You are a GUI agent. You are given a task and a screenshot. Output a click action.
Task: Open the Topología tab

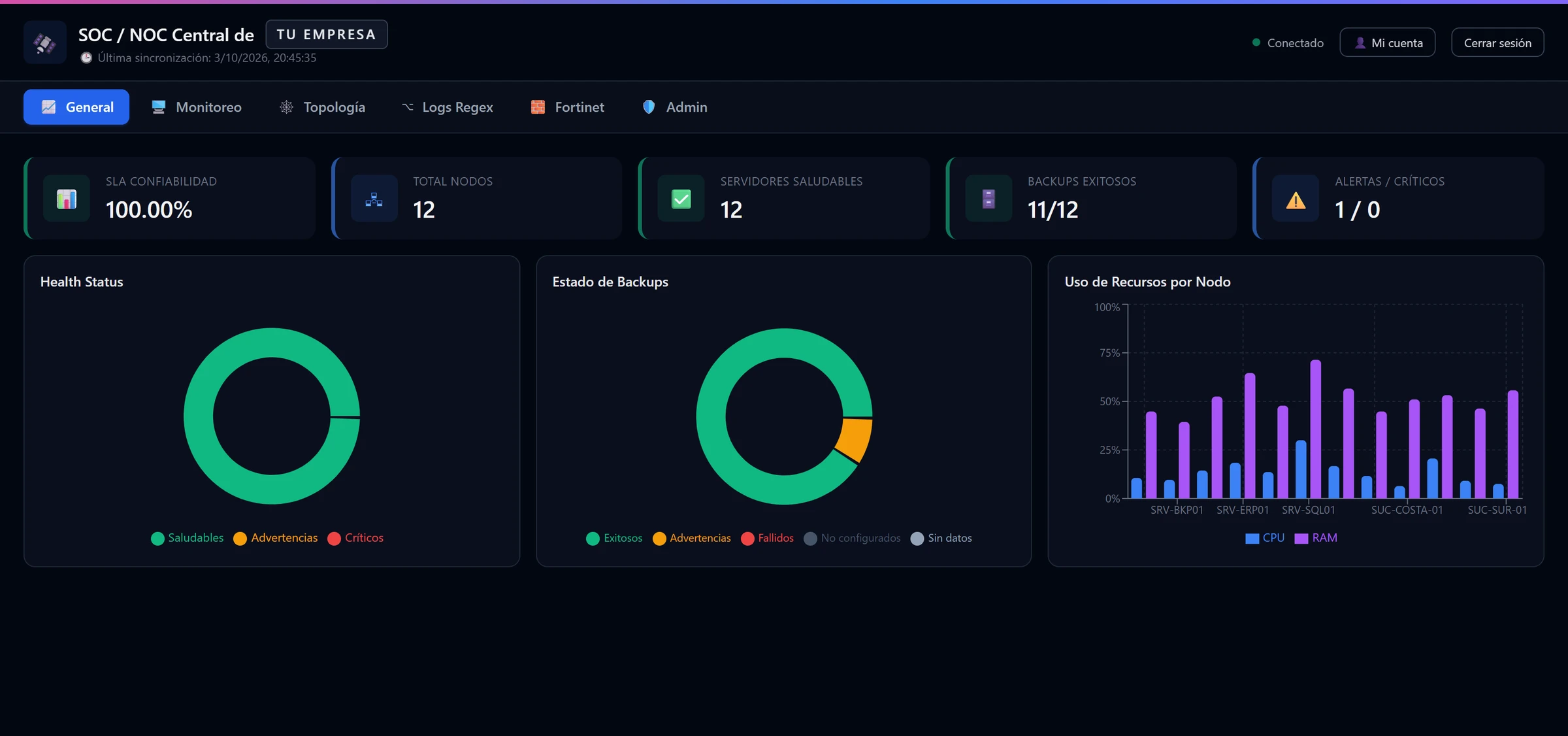tap(322, 107)
